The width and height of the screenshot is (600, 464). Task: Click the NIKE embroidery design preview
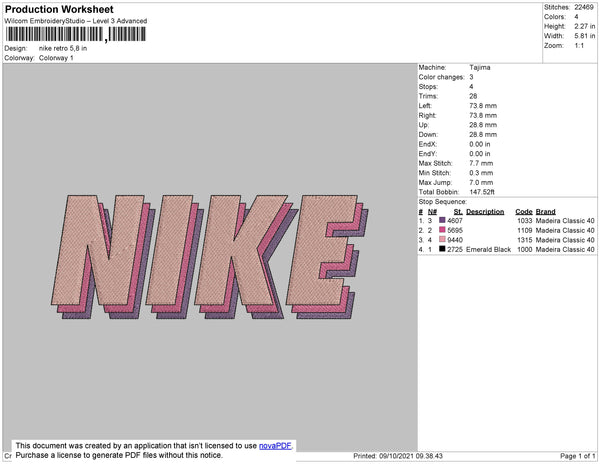click(x=210, y=257)
